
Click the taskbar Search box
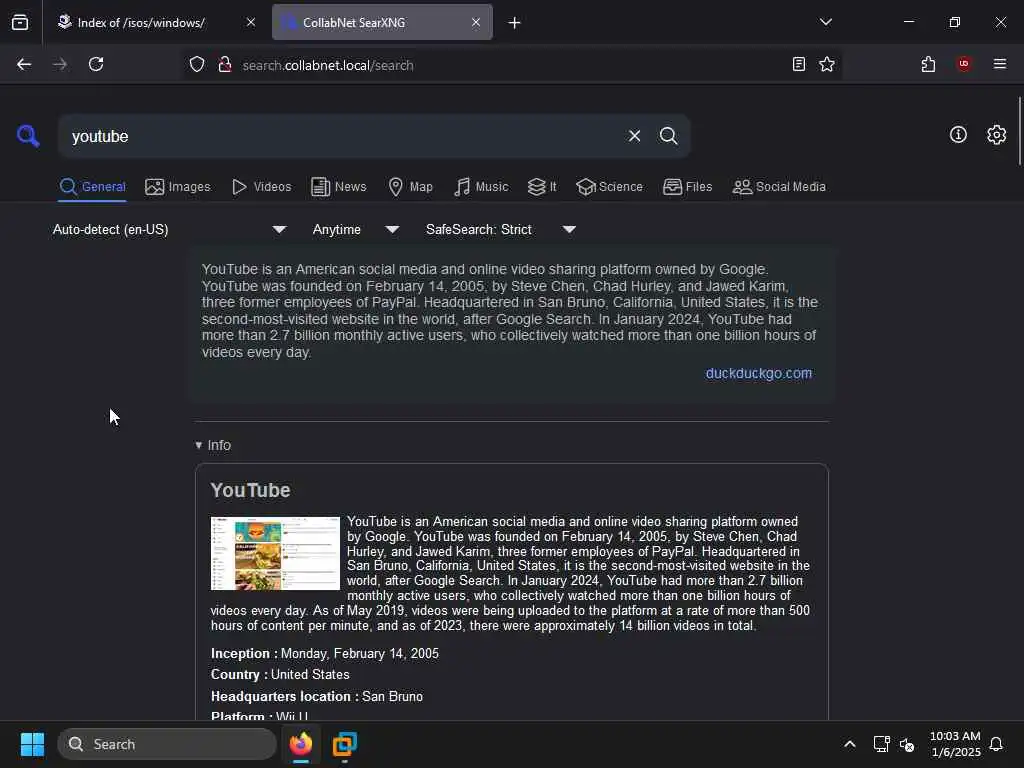167,744
